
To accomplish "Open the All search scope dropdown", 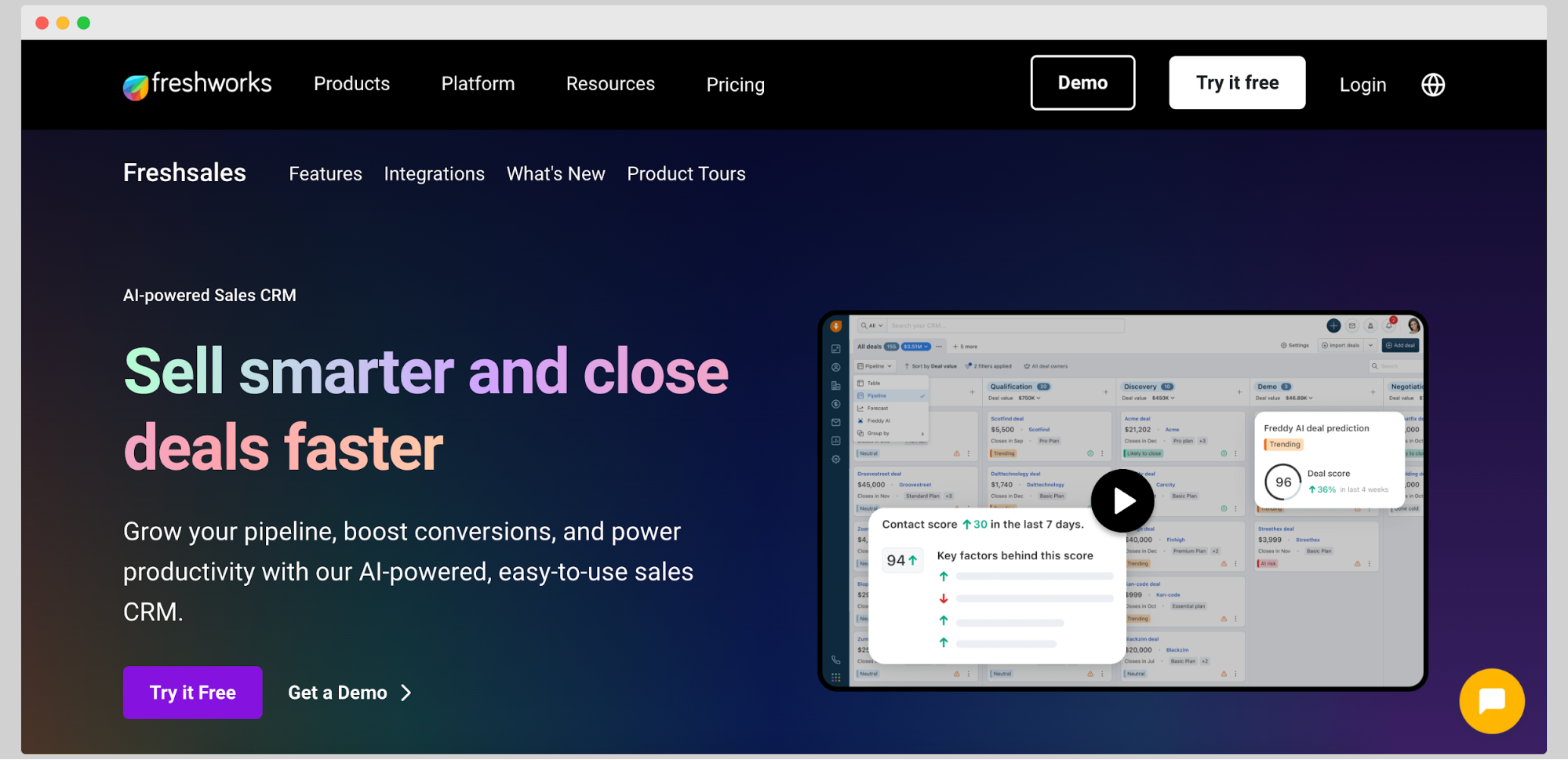I will (871, 325).
